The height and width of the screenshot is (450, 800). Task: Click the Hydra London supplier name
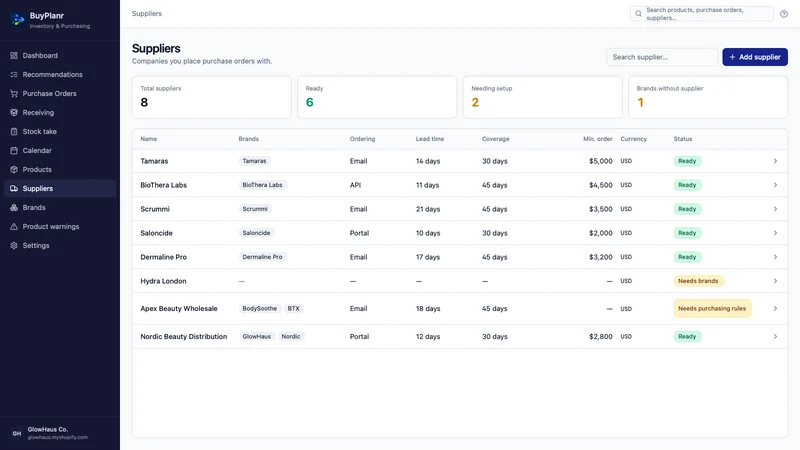pyautogui.click(x=163, y=281)
